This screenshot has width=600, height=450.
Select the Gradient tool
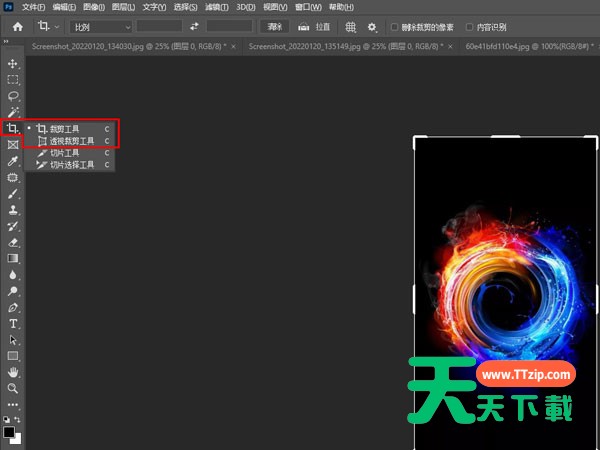[x=13, y=258]
